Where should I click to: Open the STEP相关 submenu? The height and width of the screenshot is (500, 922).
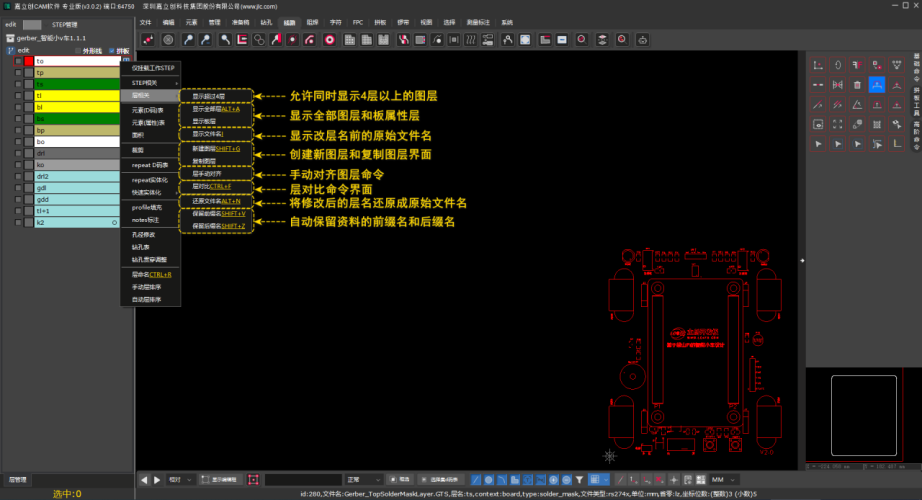pyautogui.click(x=151, y=83)
